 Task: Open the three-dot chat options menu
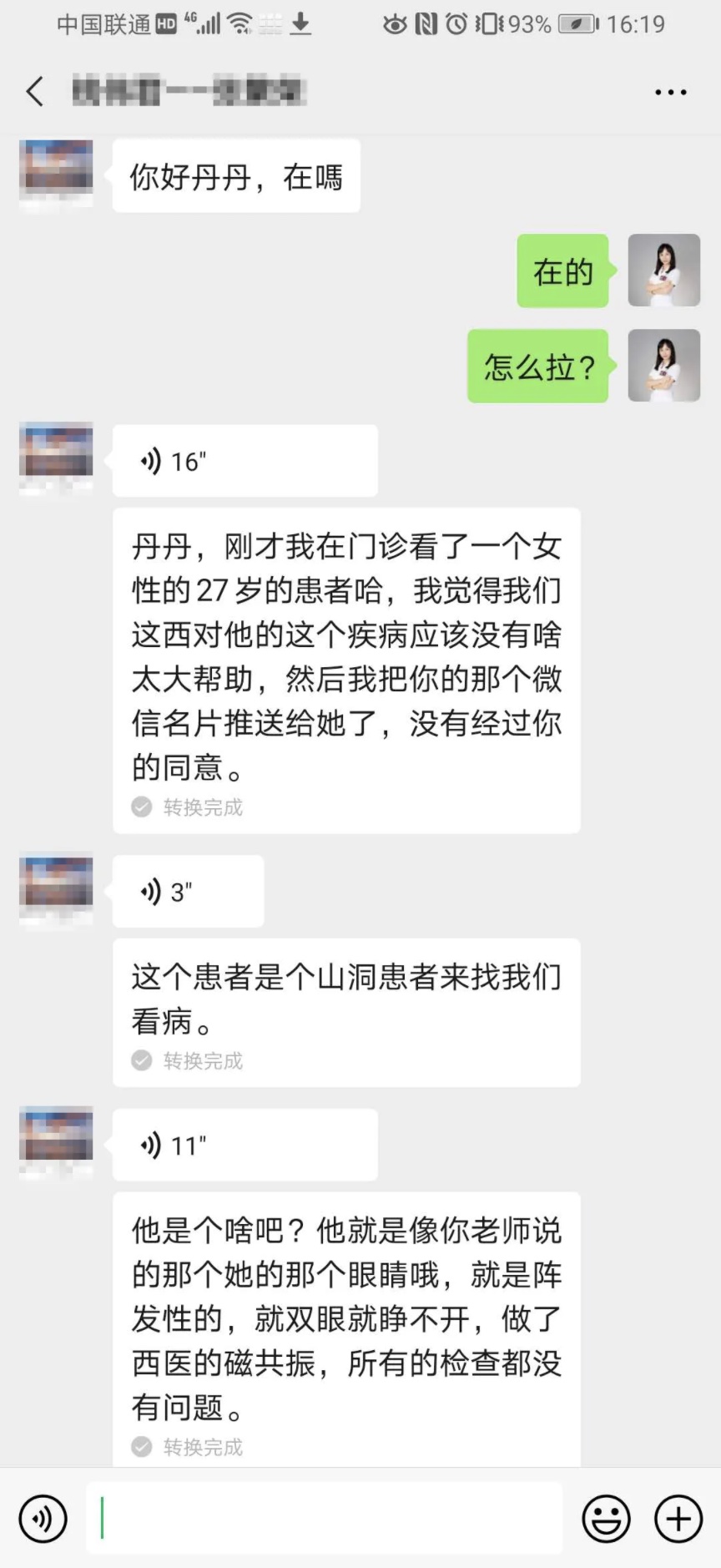[670, 92]
